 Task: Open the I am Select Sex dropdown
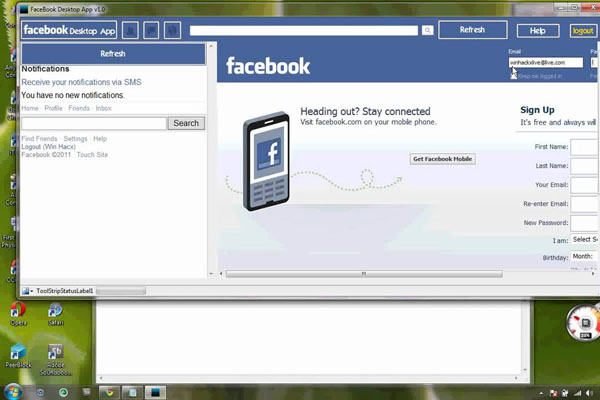(x=585, y=240)
